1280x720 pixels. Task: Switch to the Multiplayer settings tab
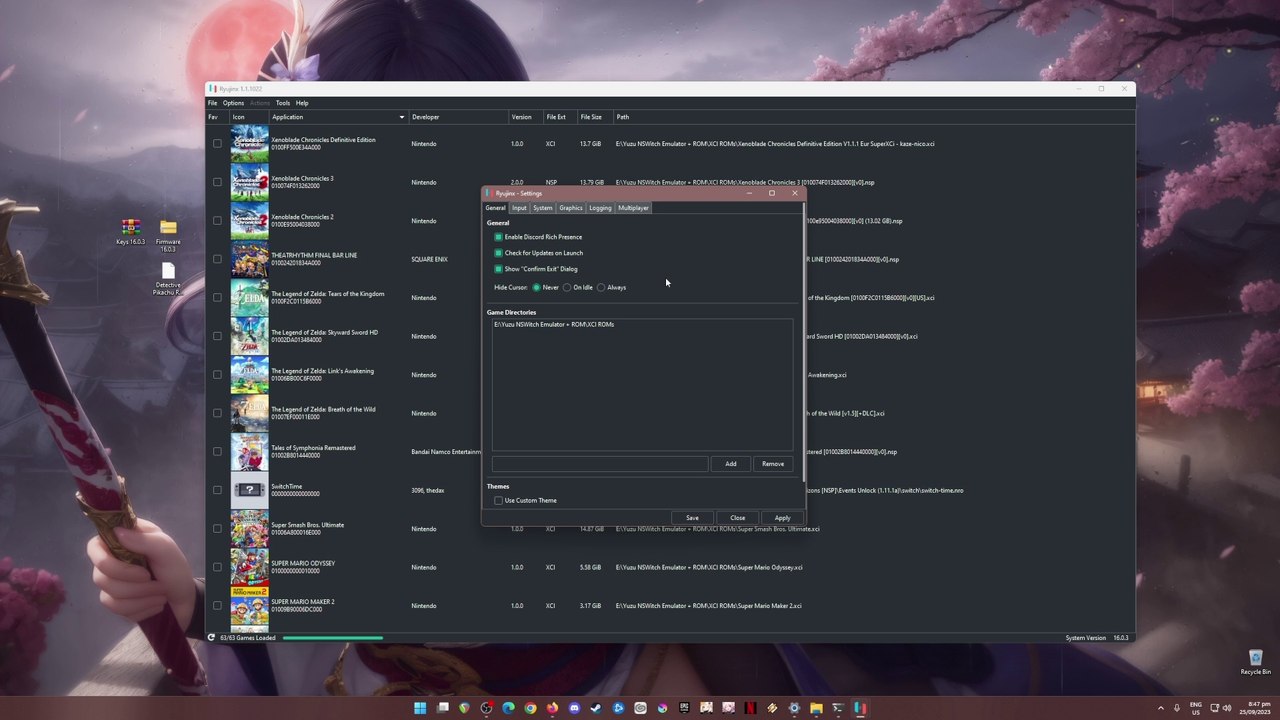tap(633, 208)
